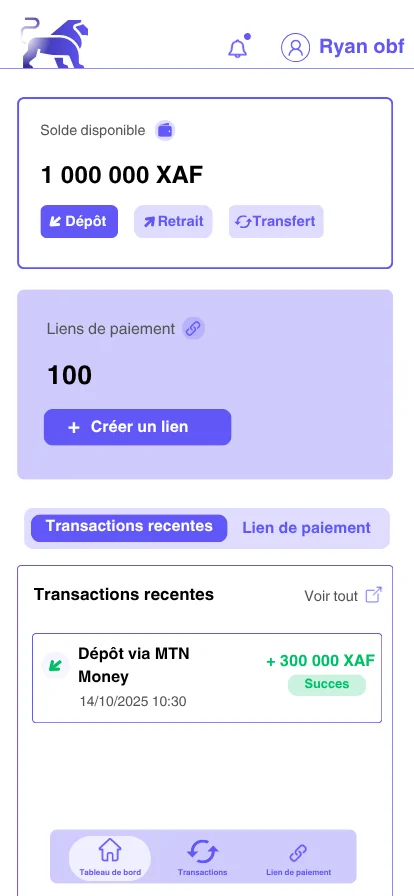Click the lion logo in header
The height and width of the screenshot is (896, 414).
pyautogui.click(x=54, y=43)
